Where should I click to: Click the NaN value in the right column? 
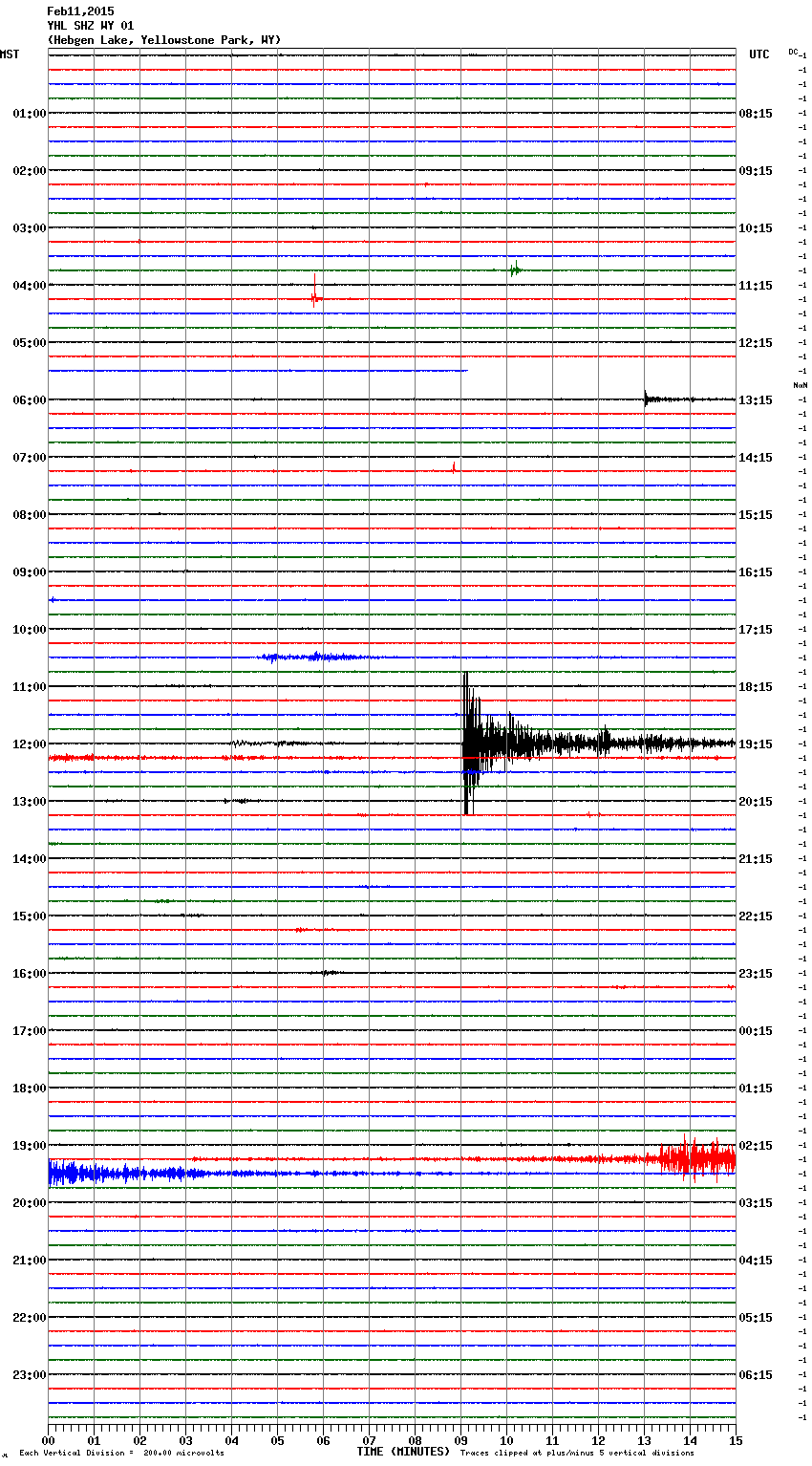[x=800, y=385]
